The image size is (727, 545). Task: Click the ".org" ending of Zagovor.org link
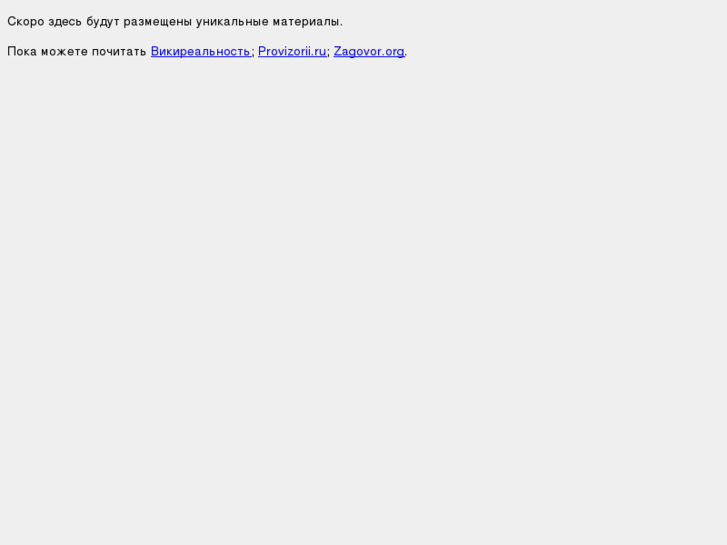pyautogui.click(x=393, y=52)
